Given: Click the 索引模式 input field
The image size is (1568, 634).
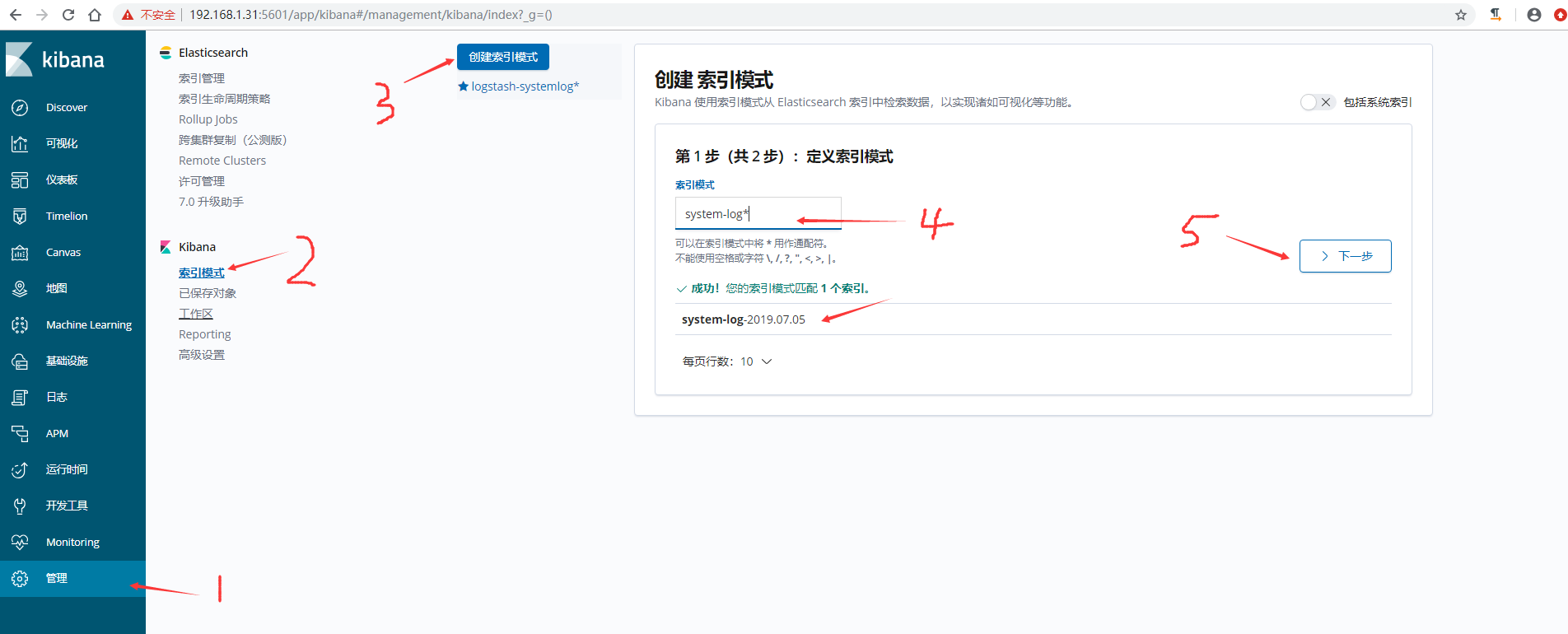Looking at the screenshot, I should (x=758, y=213).
